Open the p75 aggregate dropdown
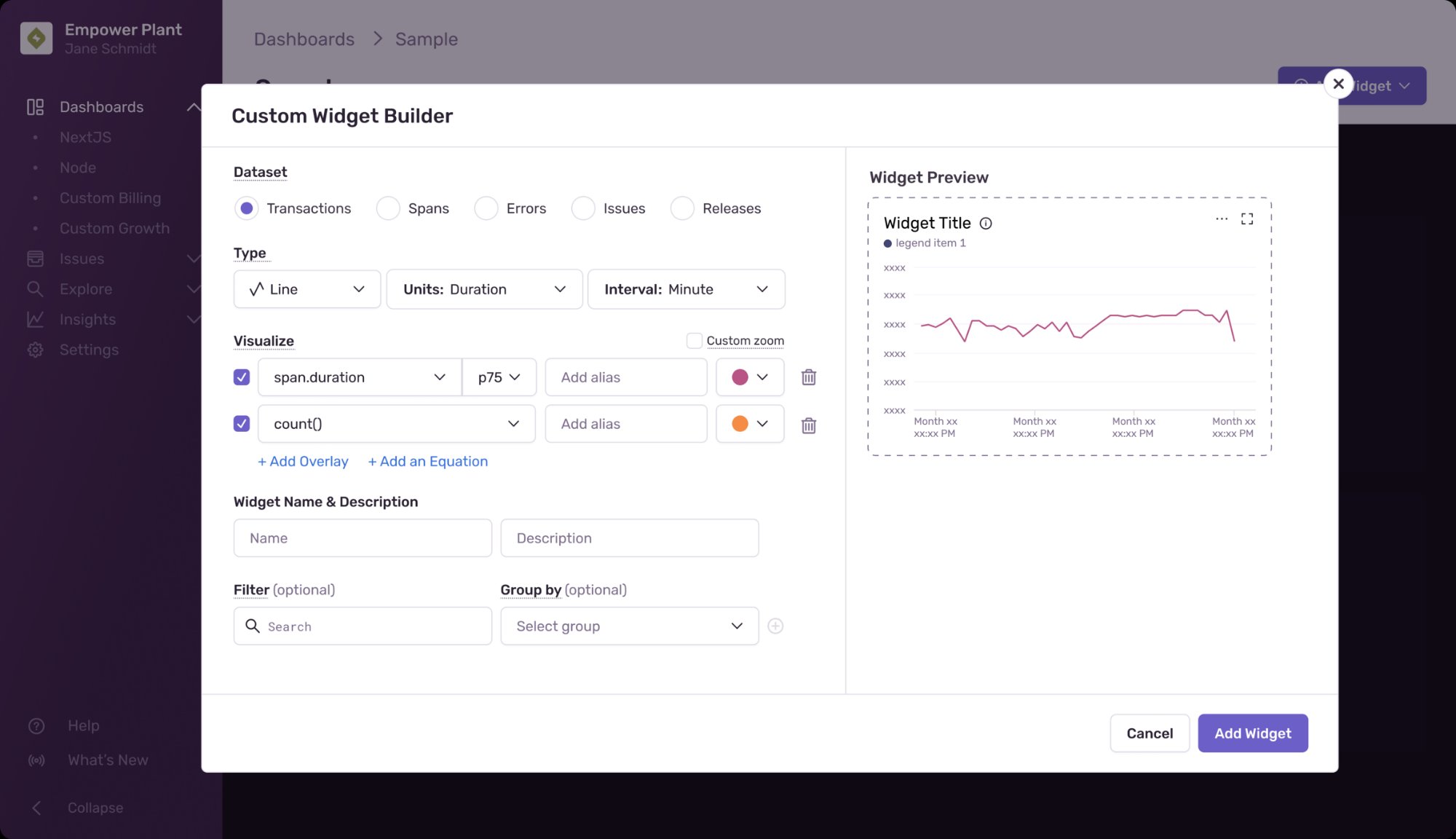1456x839 pixels. (499, 377)
